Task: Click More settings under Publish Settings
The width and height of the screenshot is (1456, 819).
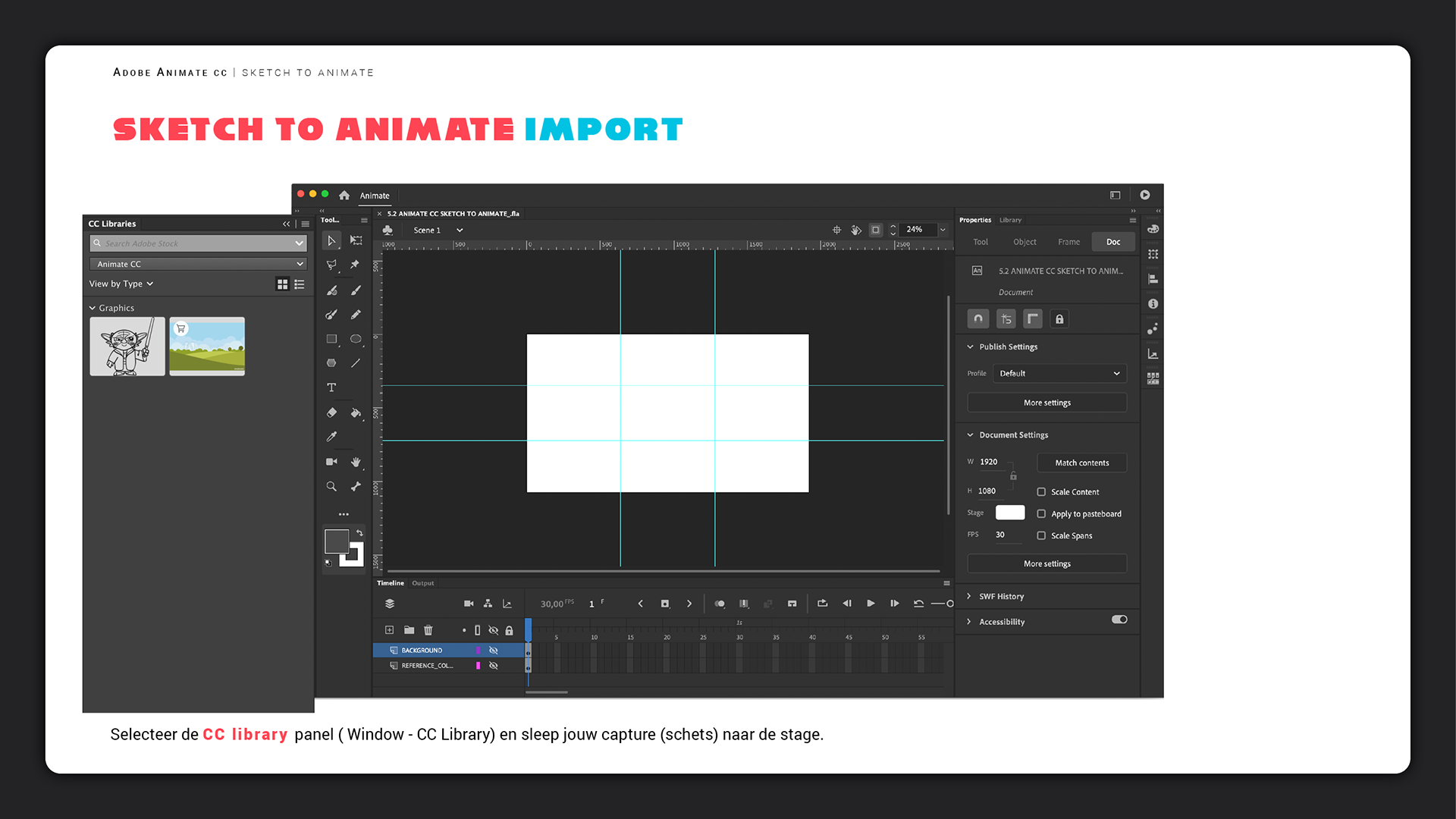Action: (1046, 403)
